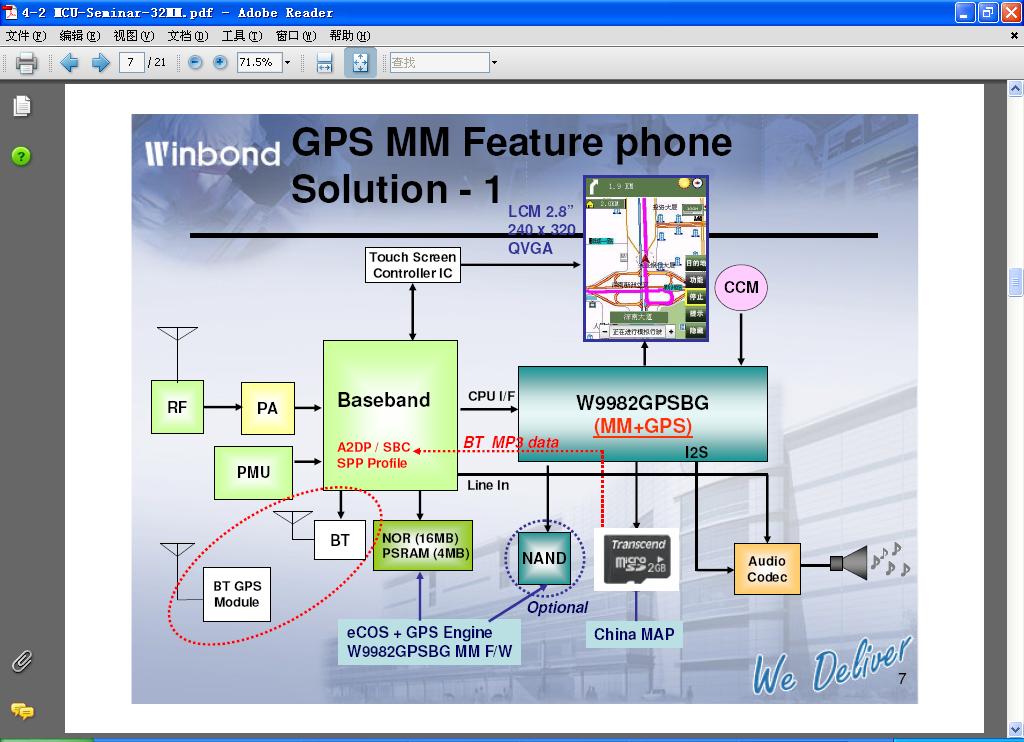
Task: Click the 'Touch Screen Controller IC' box
Action: pyautogui.click(x=413, y=265)
